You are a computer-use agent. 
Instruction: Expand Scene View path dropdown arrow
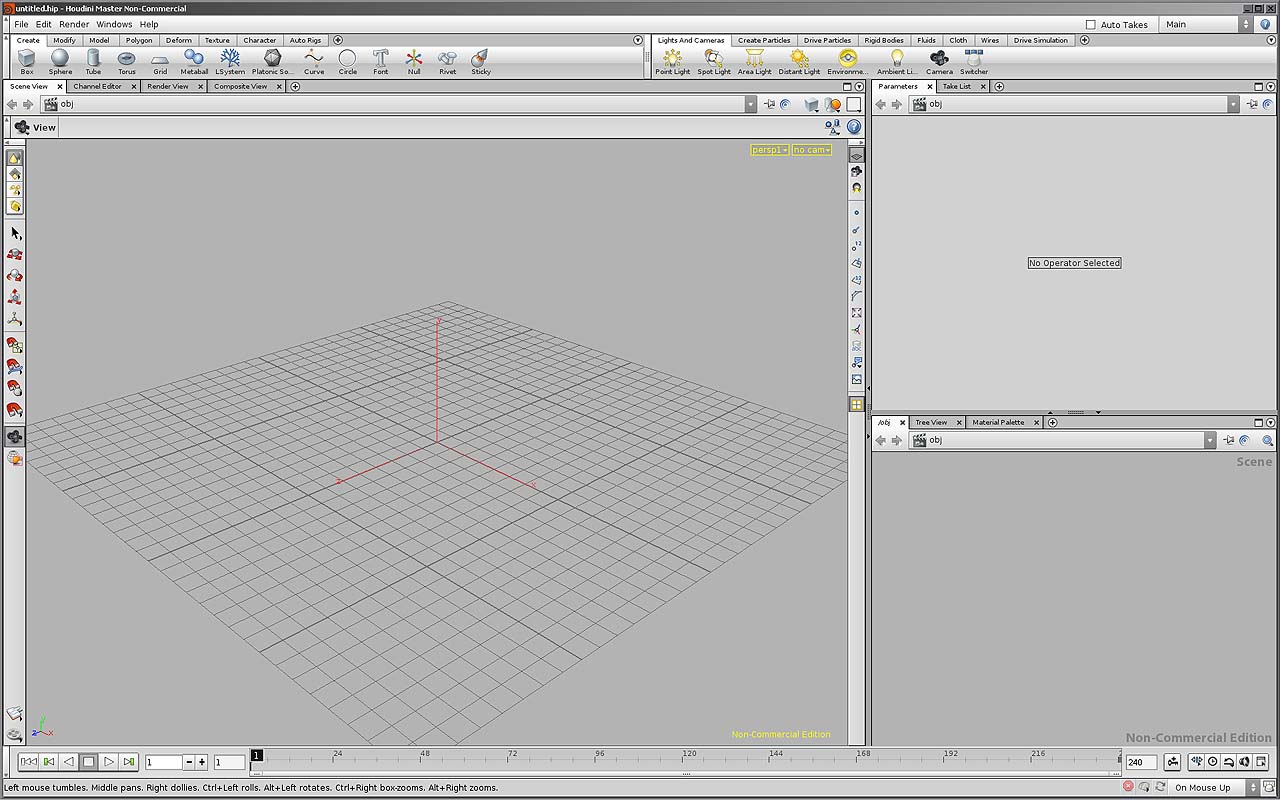[751, 104]
